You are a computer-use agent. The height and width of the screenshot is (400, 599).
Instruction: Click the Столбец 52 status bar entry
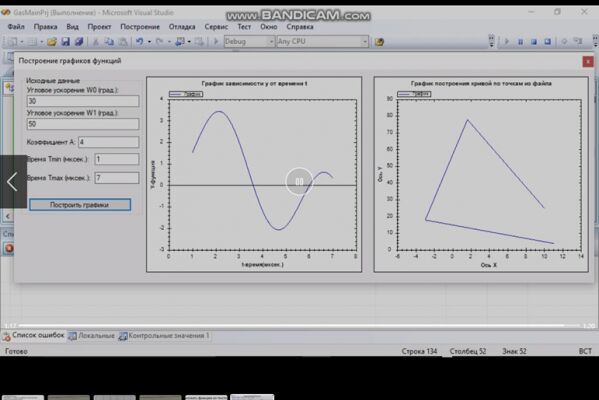468,351
